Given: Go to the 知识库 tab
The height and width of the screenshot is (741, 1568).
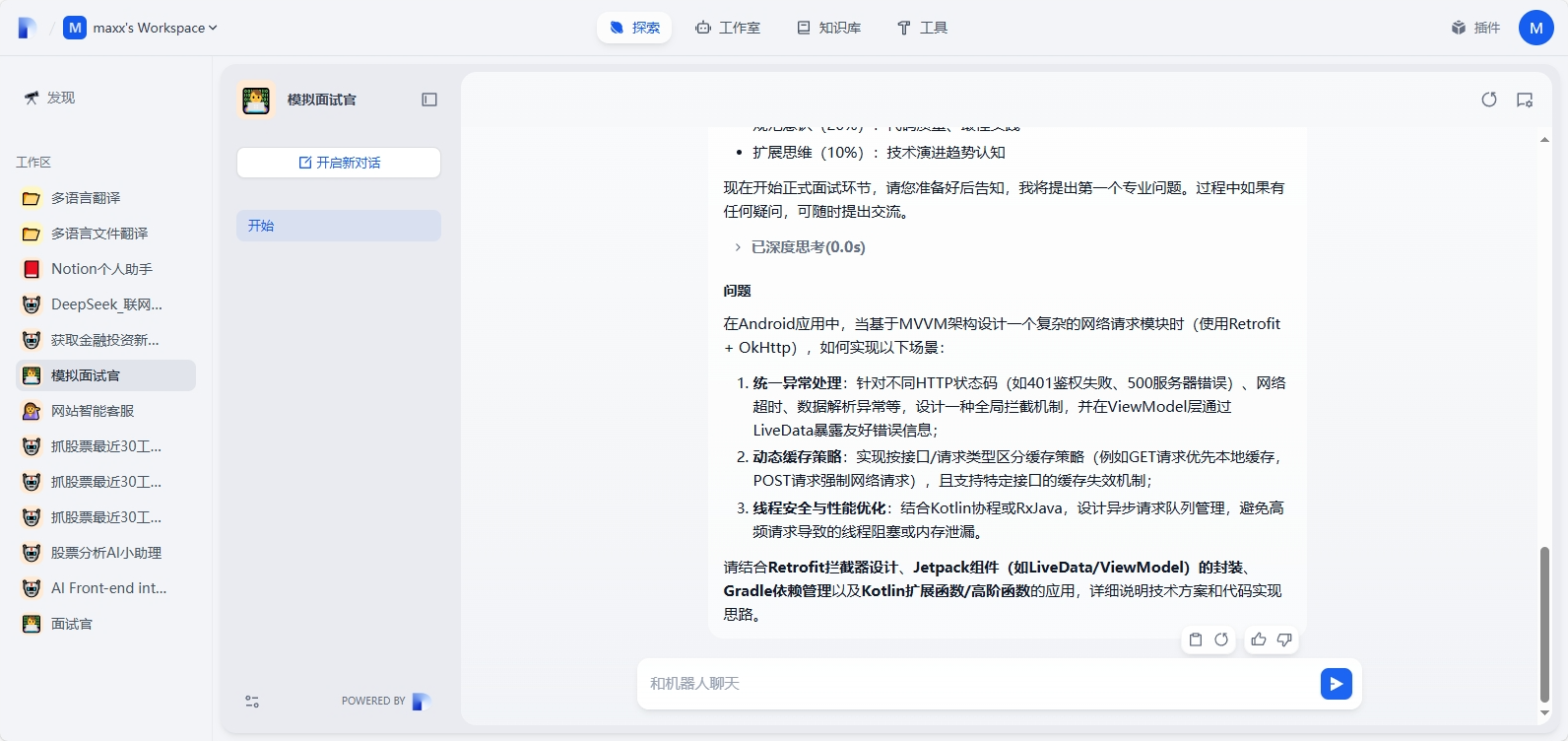Looking at the screenshot, I should click(828, 28).
